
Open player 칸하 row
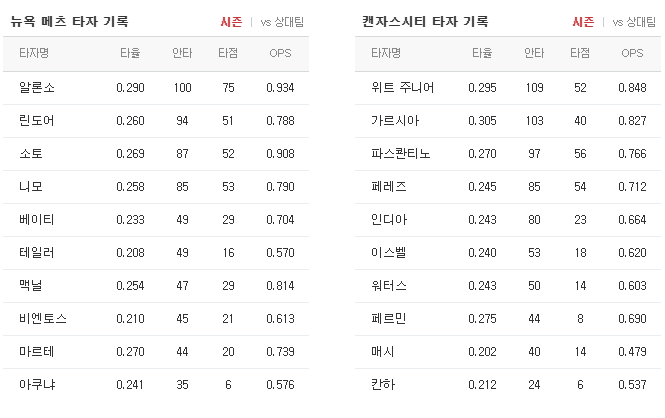(508, 385)
